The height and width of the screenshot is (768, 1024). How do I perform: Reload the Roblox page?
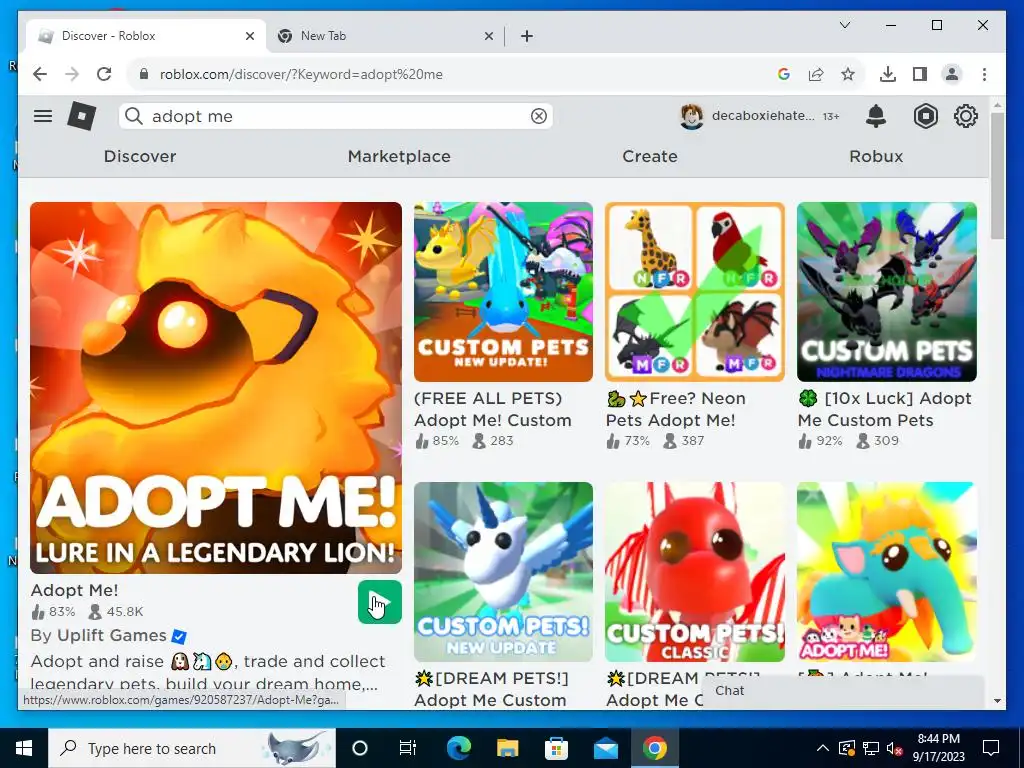(x=104, y=74)
